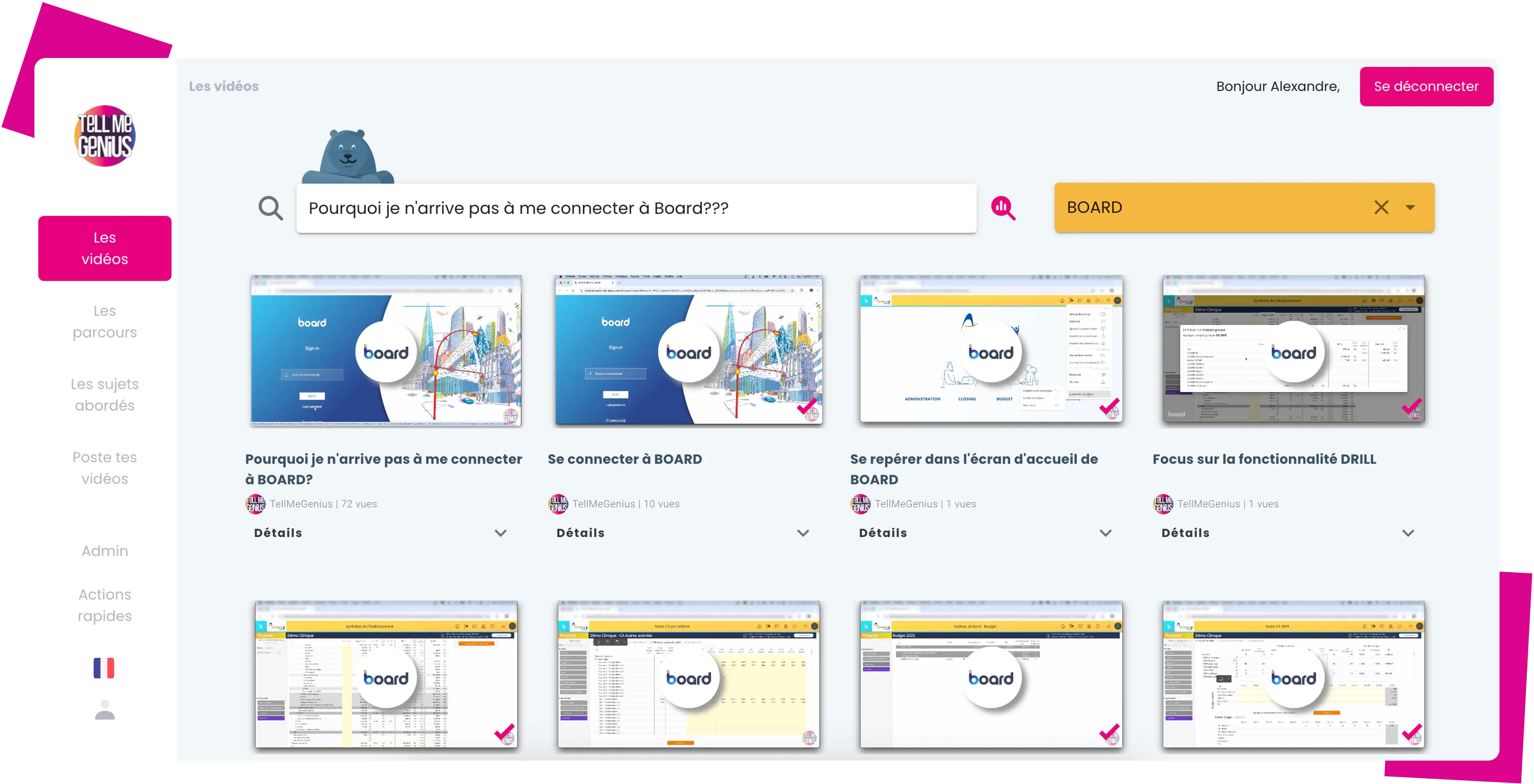Screen dimensions: 1534x784
Task: Click the magnifying glass search icon
Action: [270, 208]
